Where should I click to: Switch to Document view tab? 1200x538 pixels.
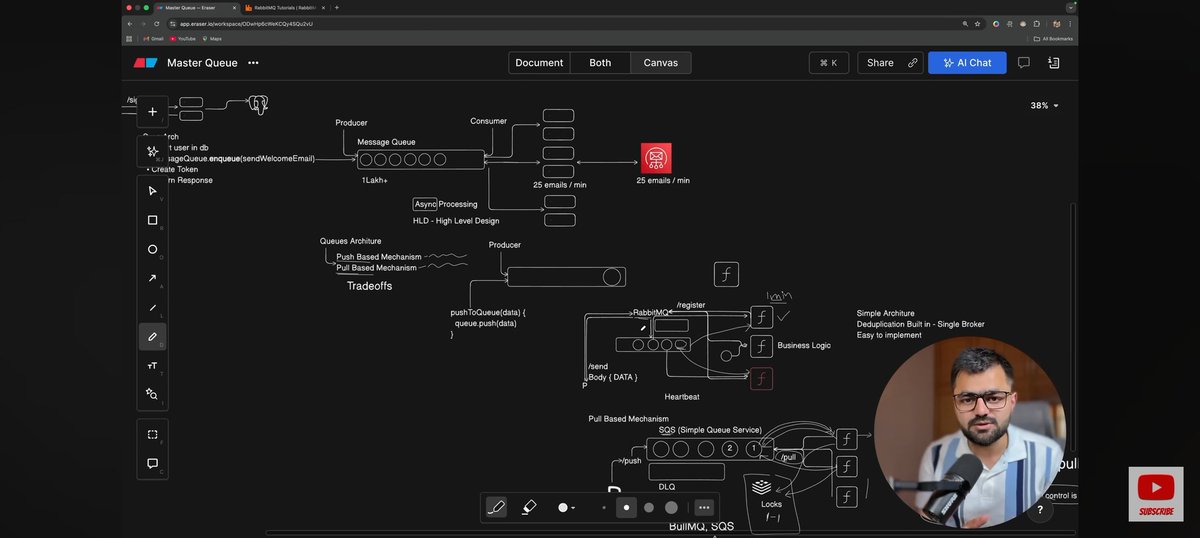(x=539, y=62)
